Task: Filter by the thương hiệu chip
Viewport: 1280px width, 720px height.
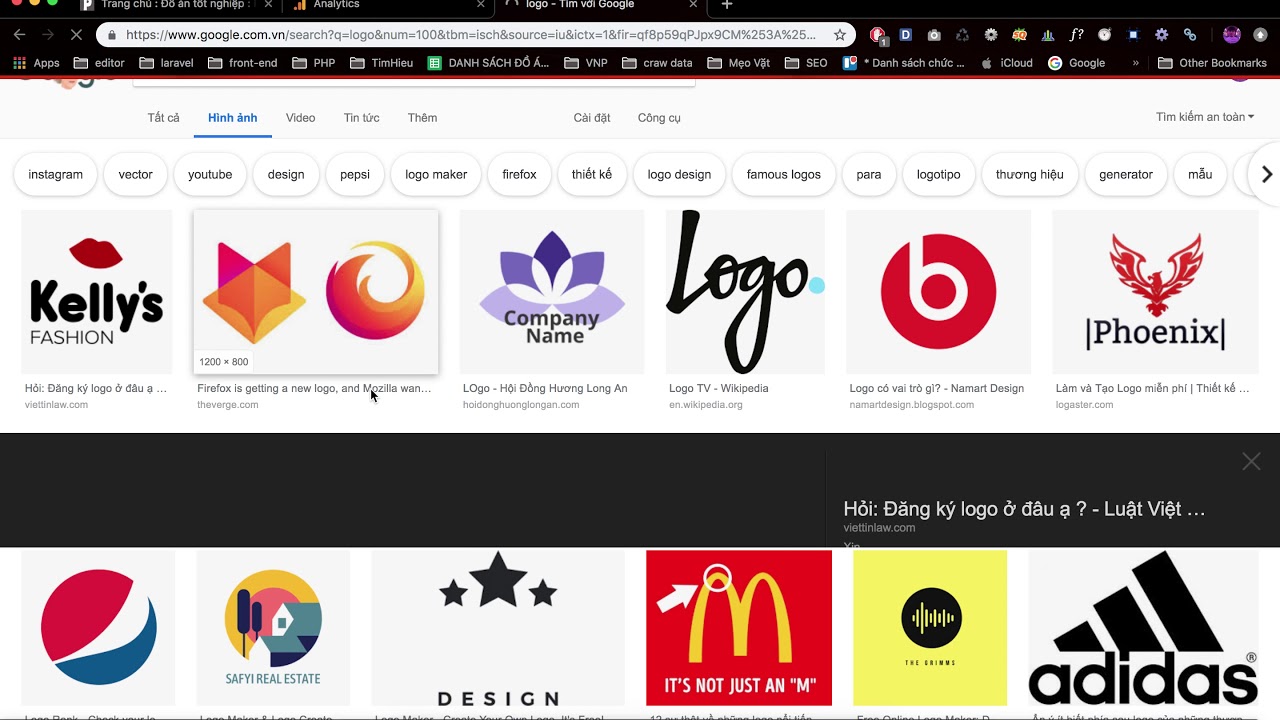Action: click(1030, 174)
